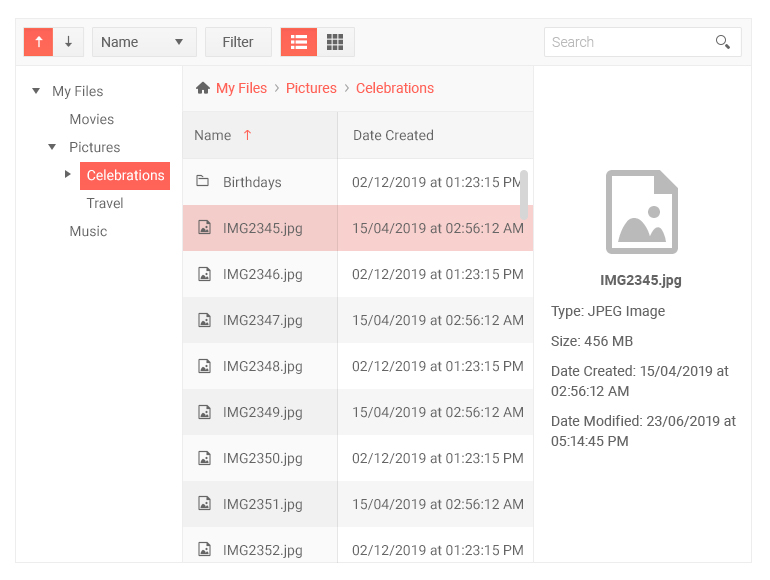
Task: Click the large image preview thumbnail
Action: coord(642,212)
